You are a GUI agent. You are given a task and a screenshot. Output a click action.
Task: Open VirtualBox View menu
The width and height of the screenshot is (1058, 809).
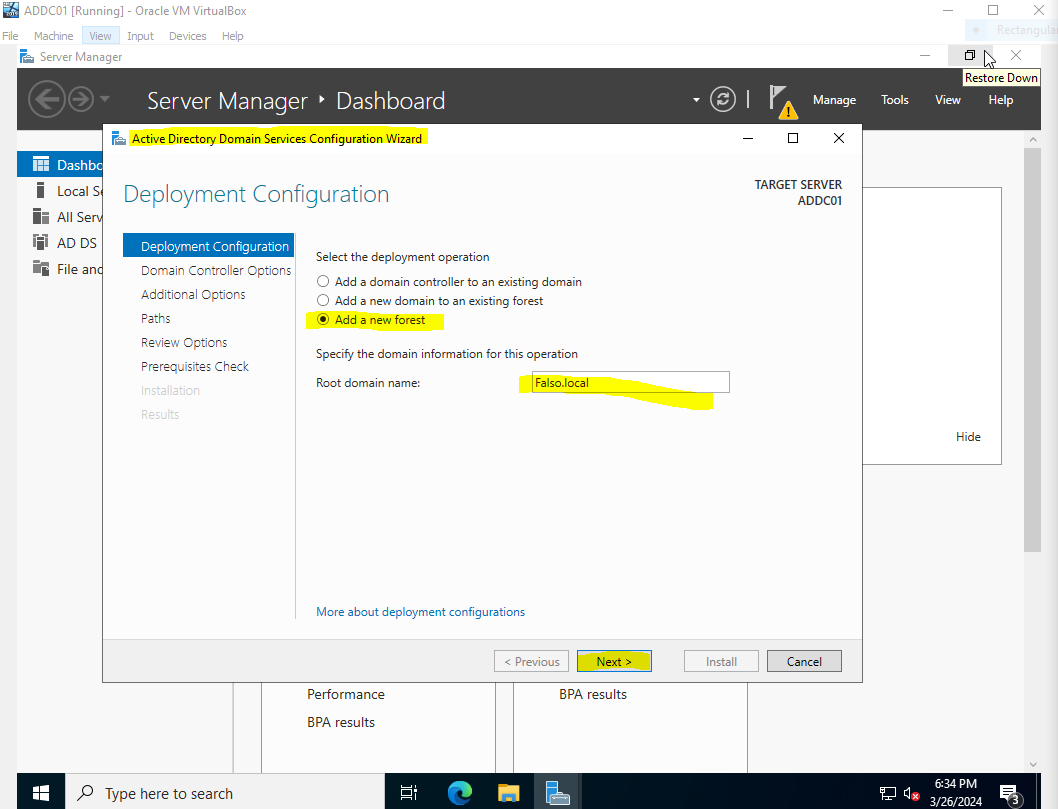click(100, 36)
